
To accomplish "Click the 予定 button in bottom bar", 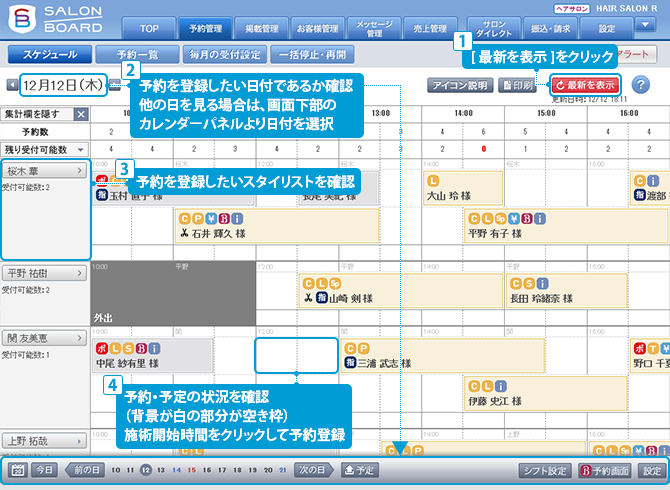I will (360, 470).
